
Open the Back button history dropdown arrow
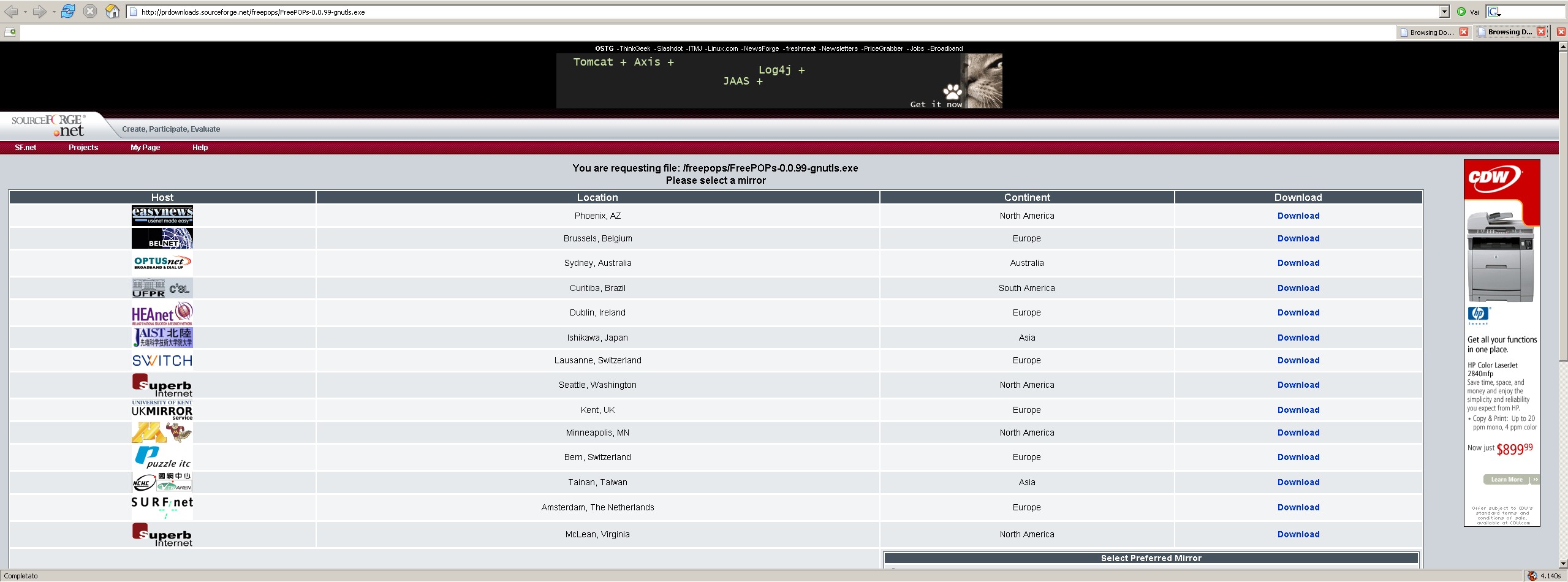25,12
